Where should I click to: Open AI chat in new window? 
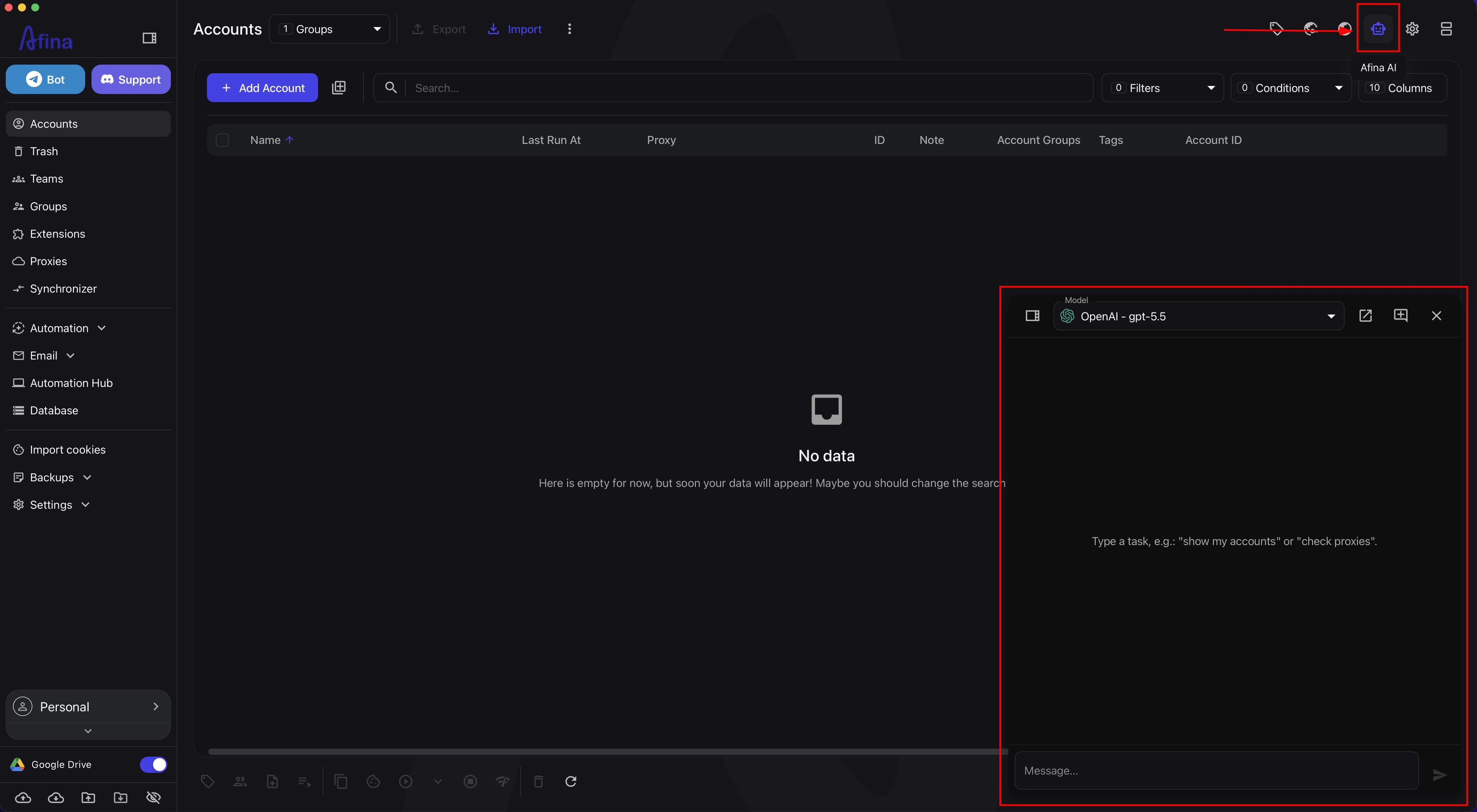1365,316
